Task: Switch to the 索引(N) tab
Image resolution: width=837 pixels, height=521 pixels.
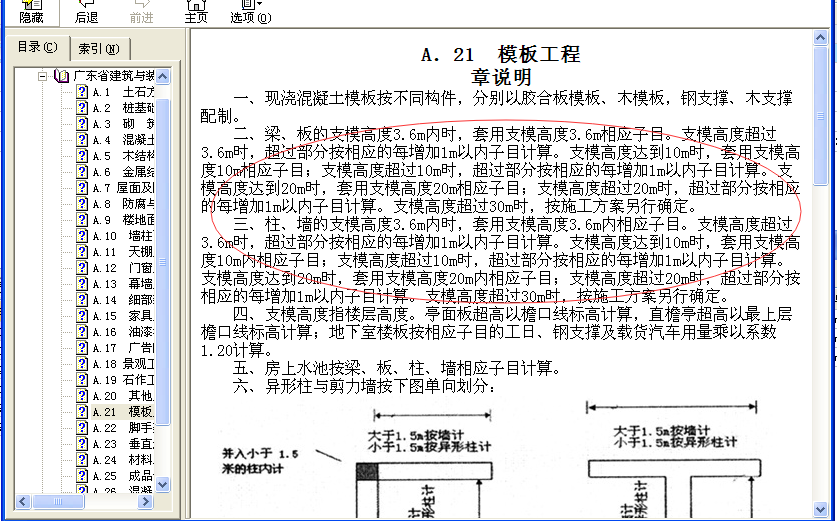Action: point(99,49)
